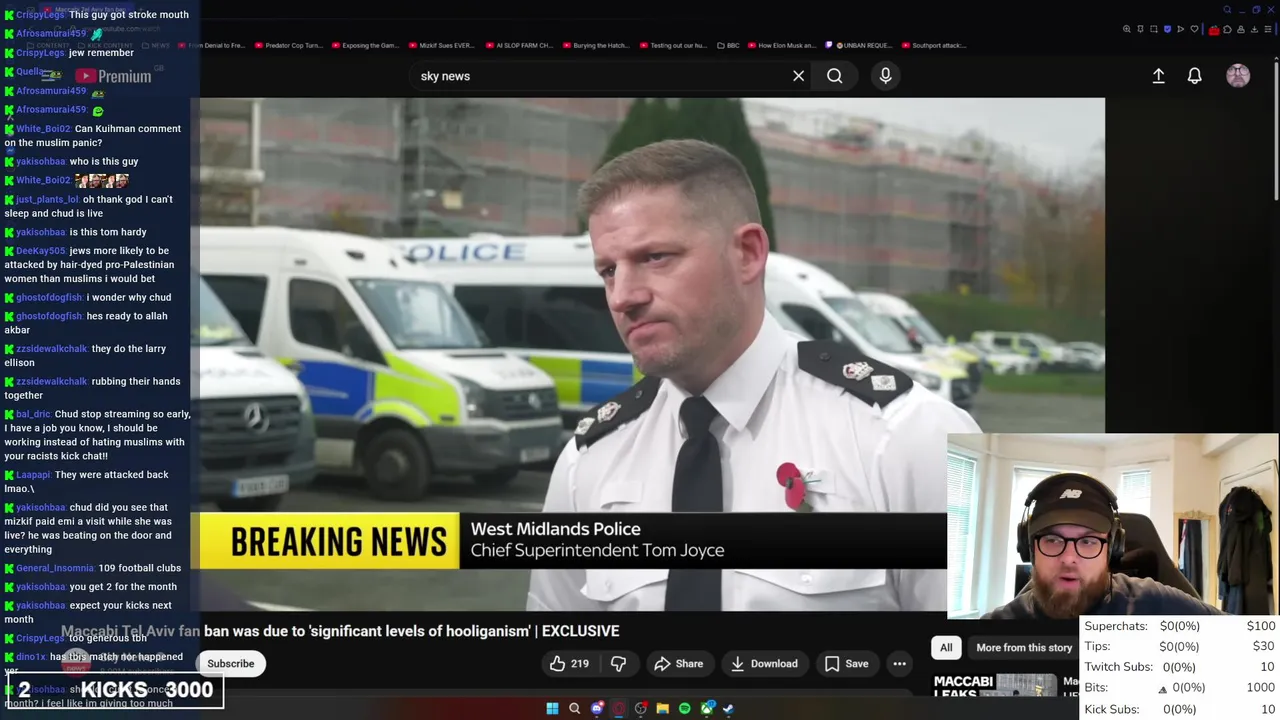Share the Maccabi Tel Aviv video
The height and width of the screenshot is (720, 1280).
click(x=679, y=664)
